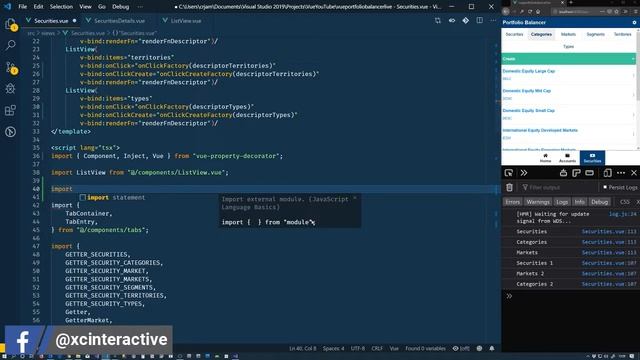640x360 pixels.
Task: Toggle responsive design mode icon in devtools
Action: tap(607, 173)
